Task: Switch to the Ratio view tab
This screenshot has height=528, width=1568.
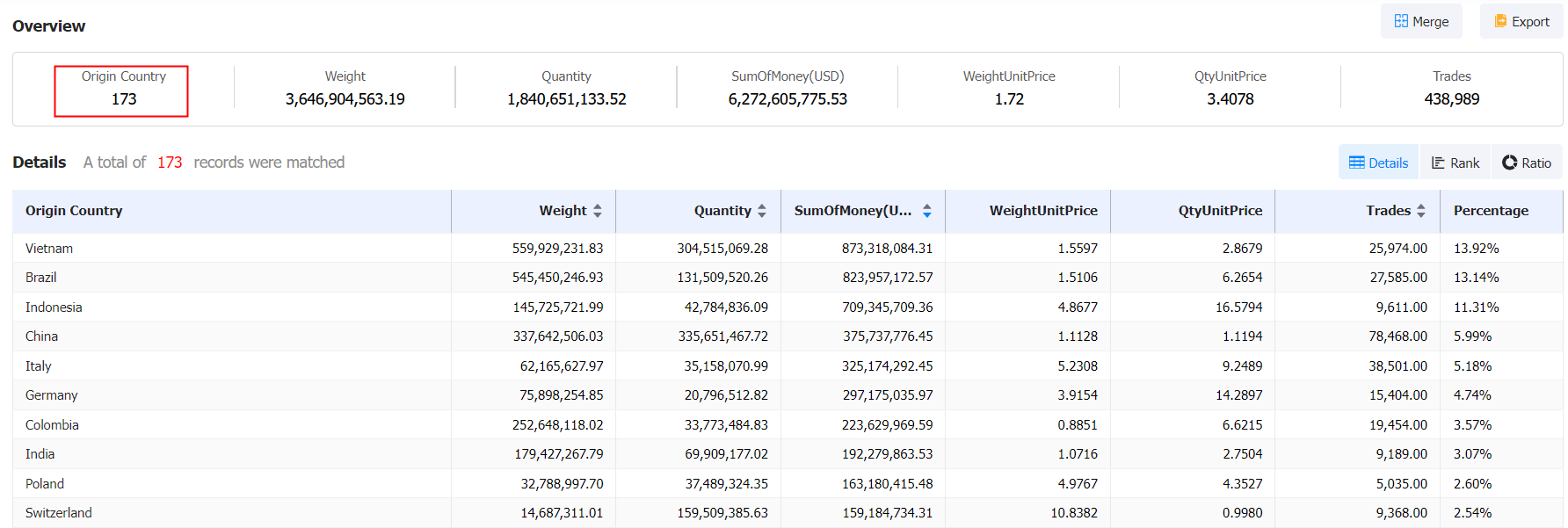Action: point(1527,163)
